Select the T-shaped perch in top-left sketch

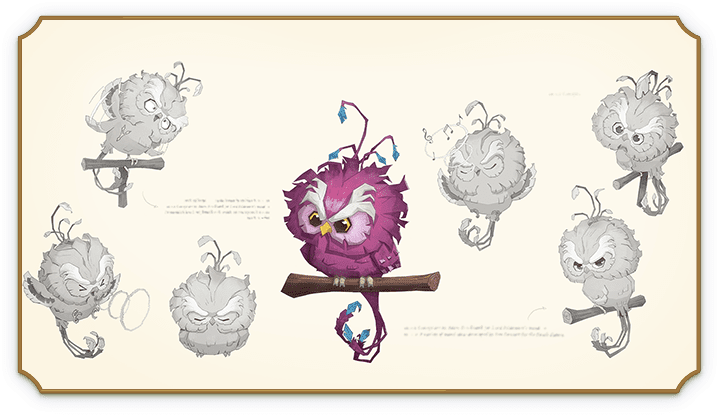120,167
